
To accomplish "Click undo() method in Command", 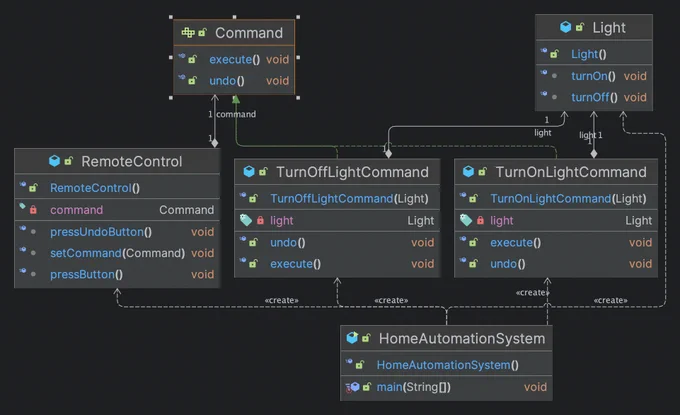I will (x=227, y=81).
